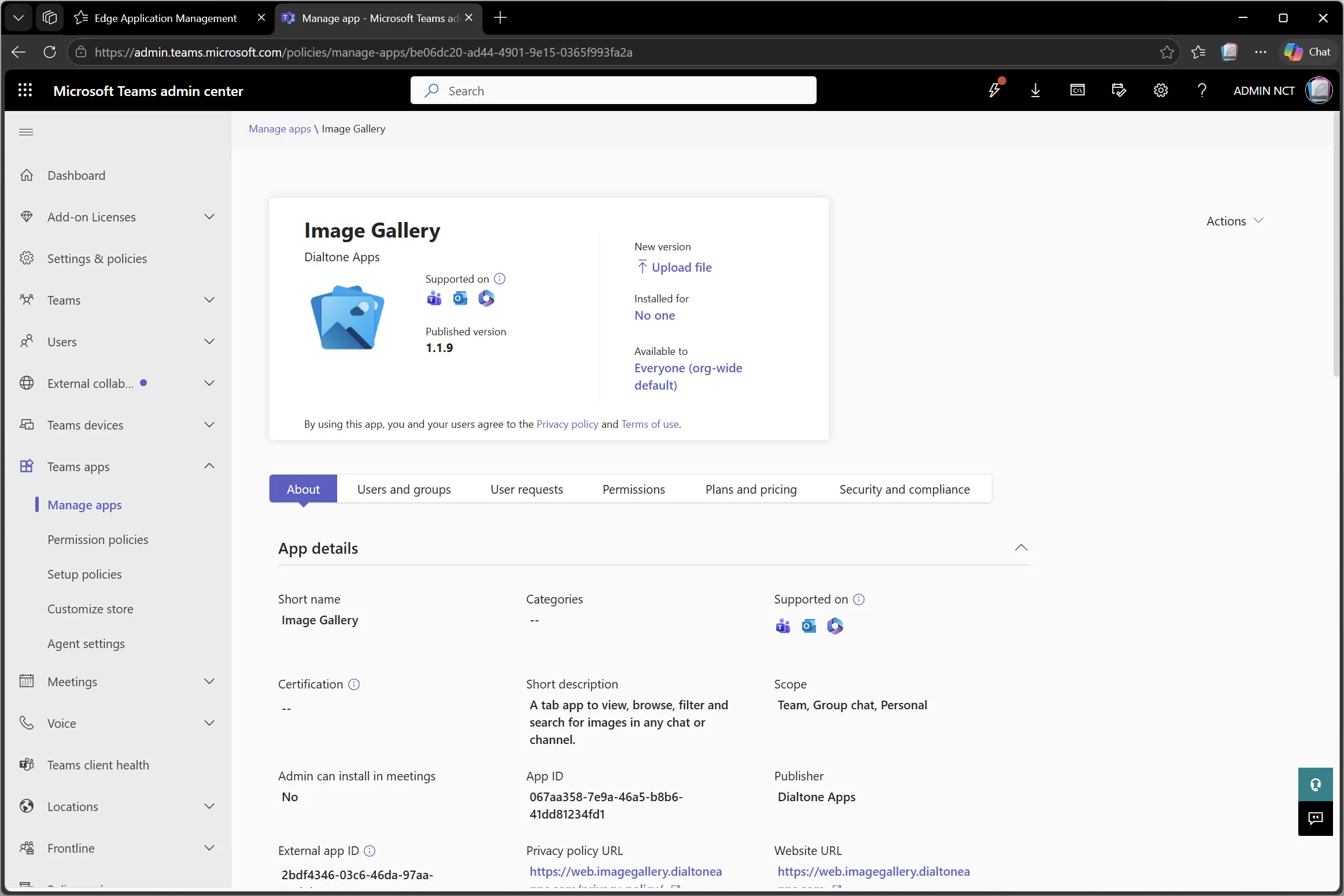Click the Frontline icon in sidebar

click(27, 848)
